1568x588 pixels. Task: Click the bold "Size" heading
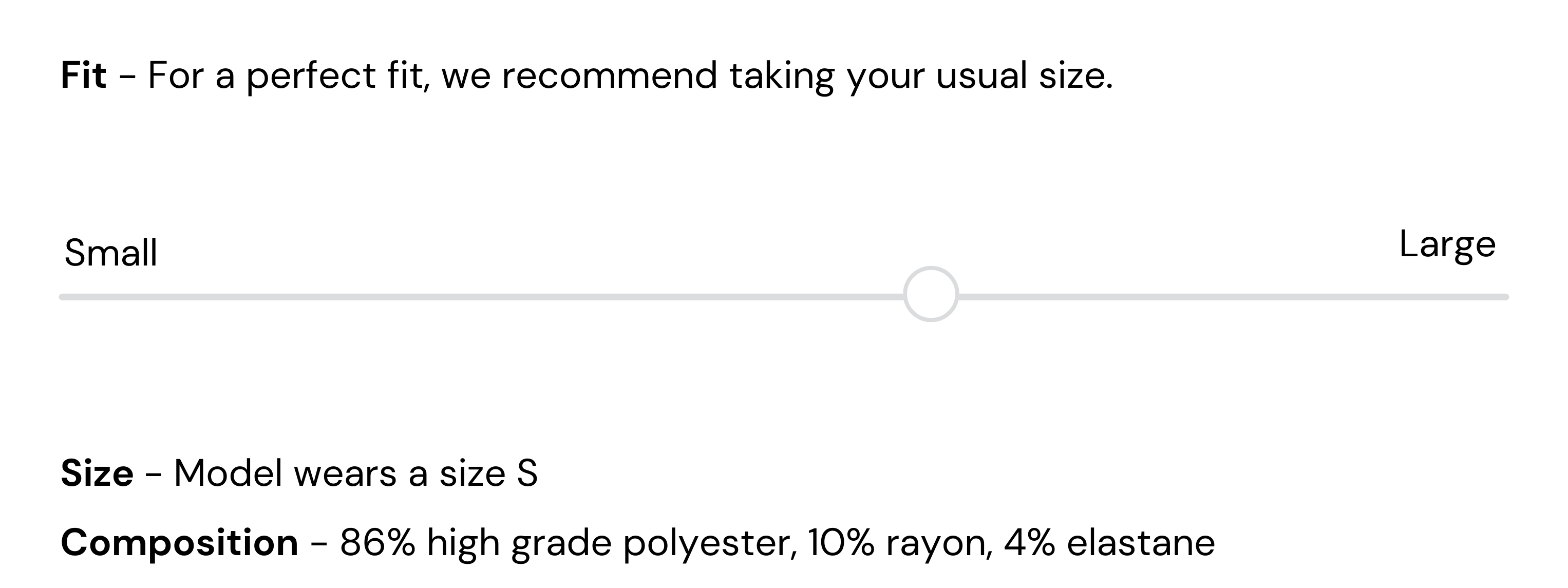pyautogui.click(x=97, y=473)
